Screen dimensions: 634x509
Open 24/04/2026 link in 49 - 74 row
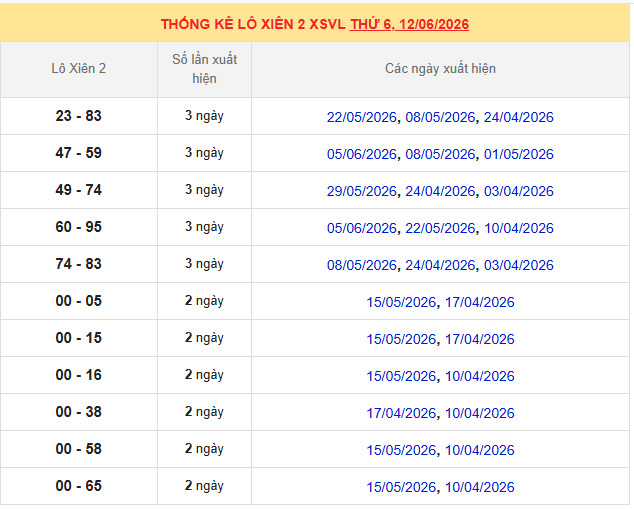(440, 191)
